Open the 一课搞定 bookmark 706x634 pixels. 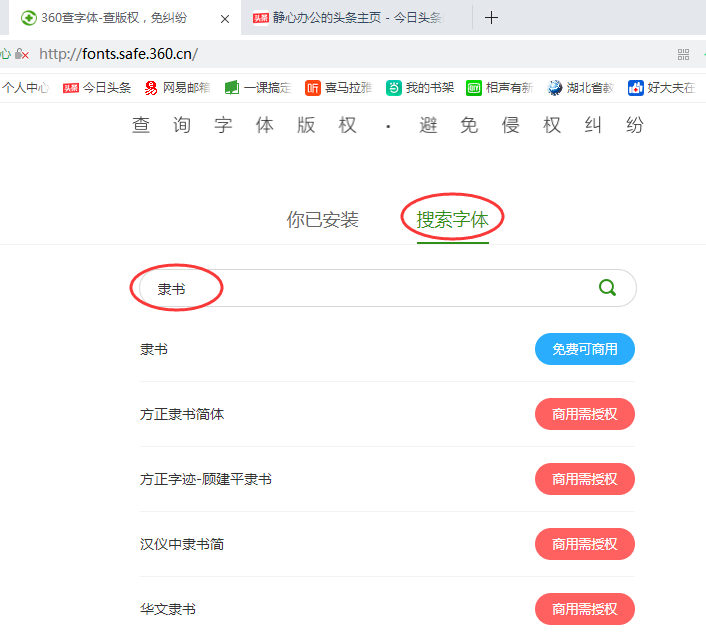(x=258, y=88)
